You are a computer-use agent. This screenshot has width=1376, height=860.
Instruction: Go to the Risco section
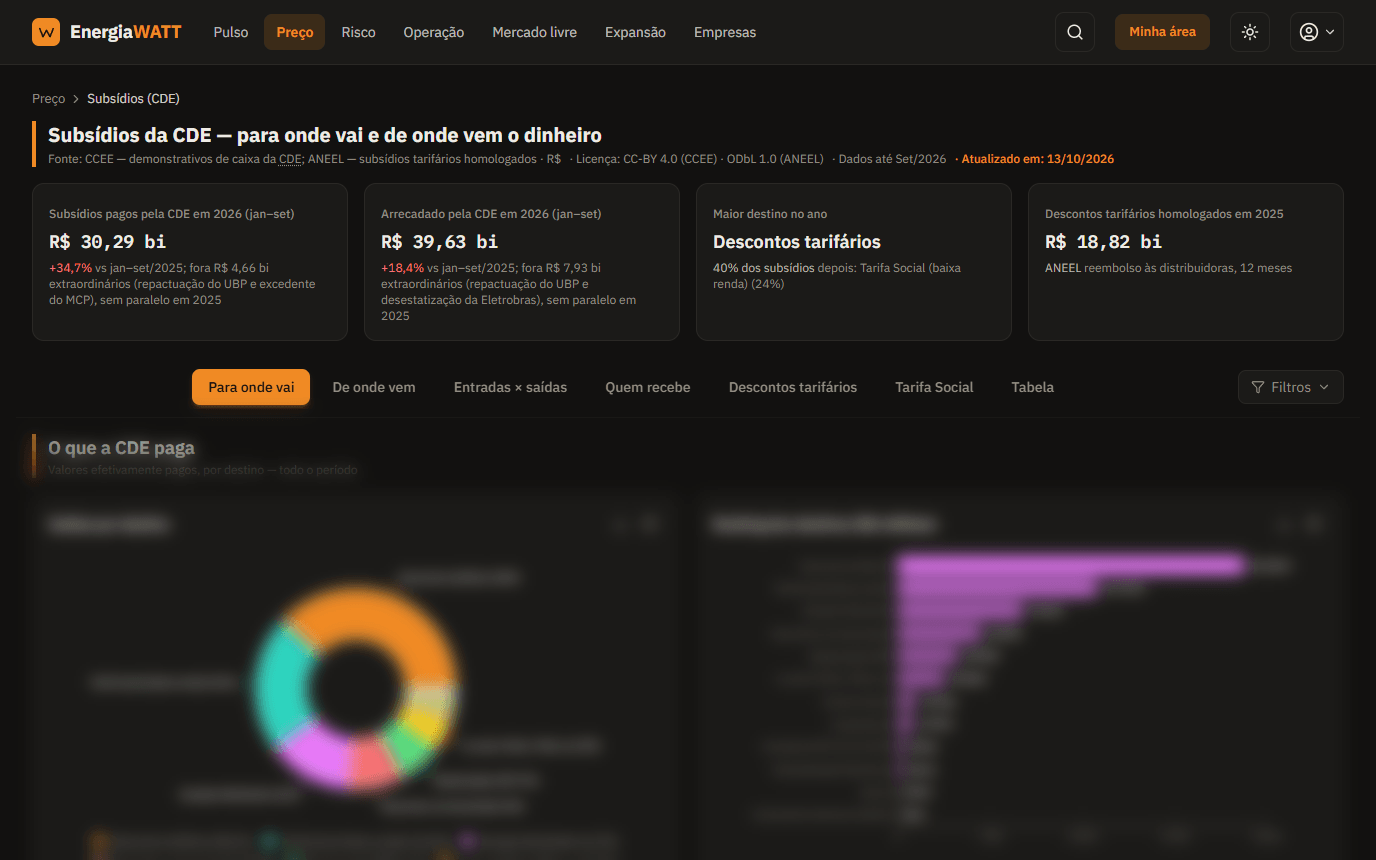[x=358, y=32]
